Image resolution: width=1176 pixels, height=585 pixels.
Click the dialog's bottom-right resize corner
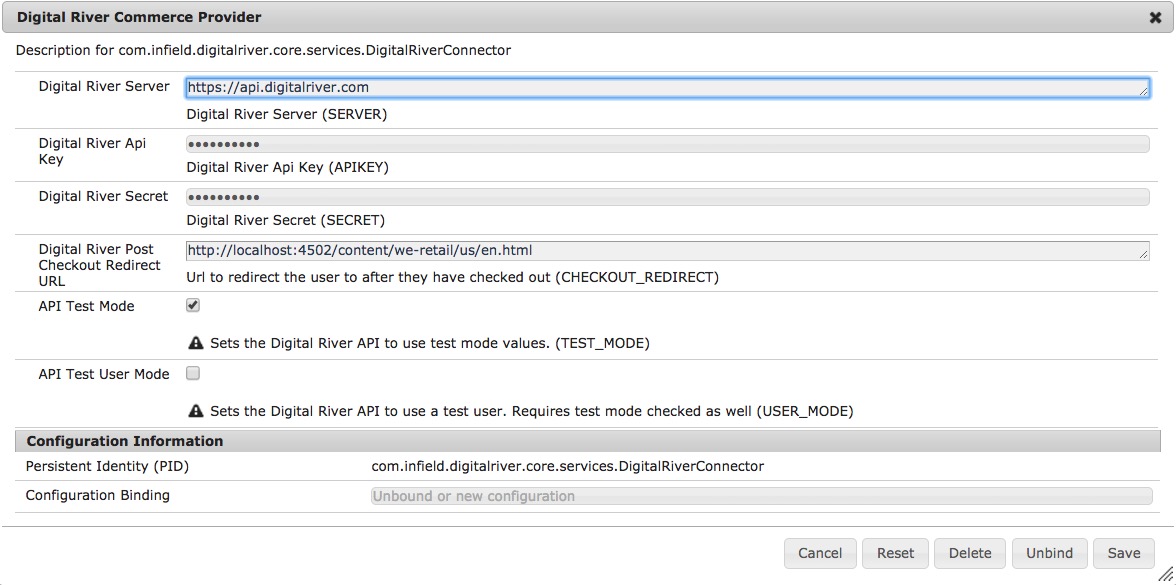[1167, 576]
